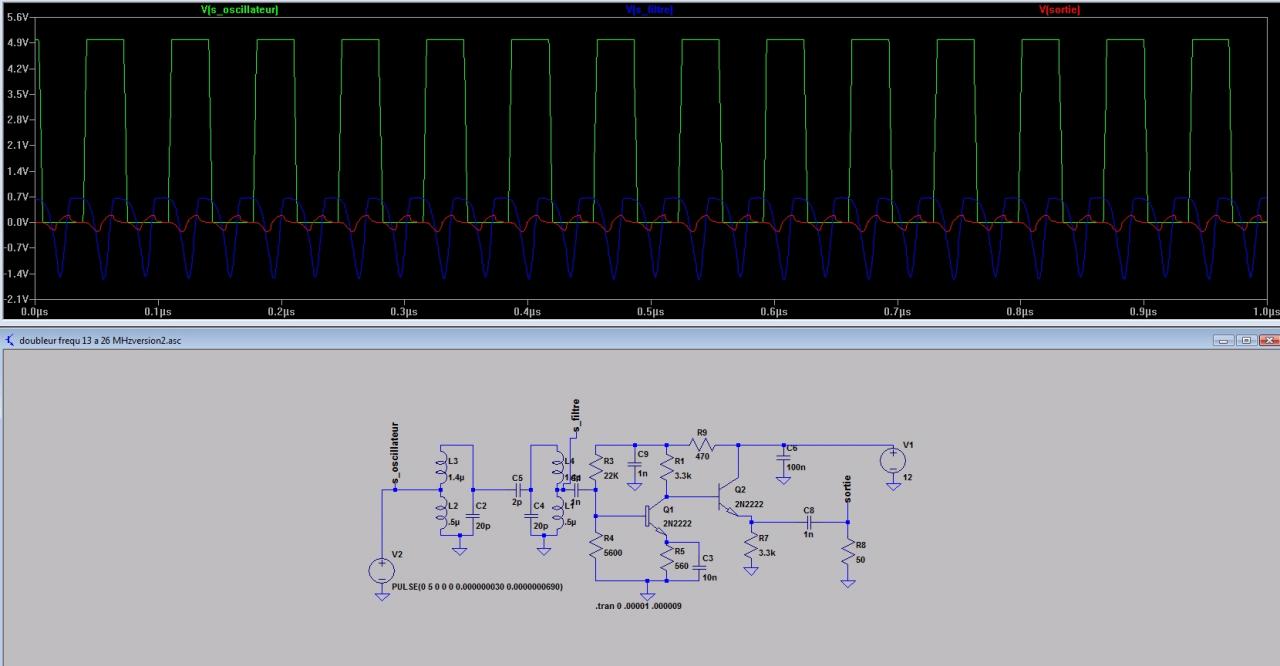1280x666 pixels.
Task: Click the 0.5µs time axis label
Action: coord(651,312)
